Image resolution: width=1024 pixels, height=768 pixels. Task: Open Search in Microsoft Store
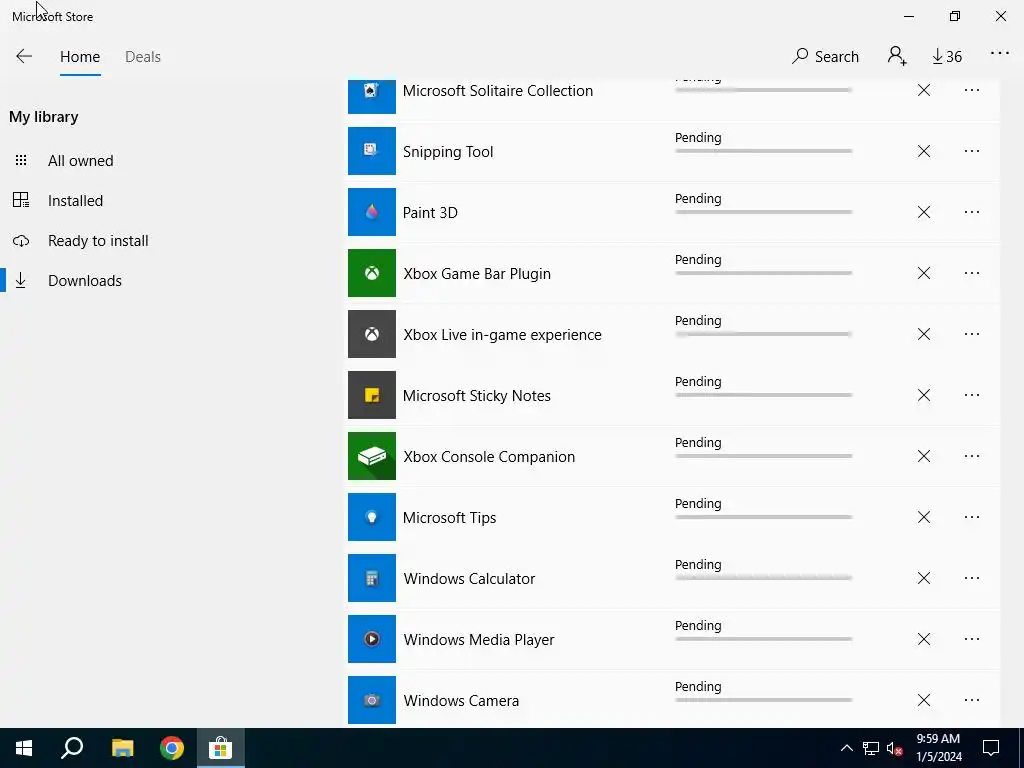(x=825, y=57)
